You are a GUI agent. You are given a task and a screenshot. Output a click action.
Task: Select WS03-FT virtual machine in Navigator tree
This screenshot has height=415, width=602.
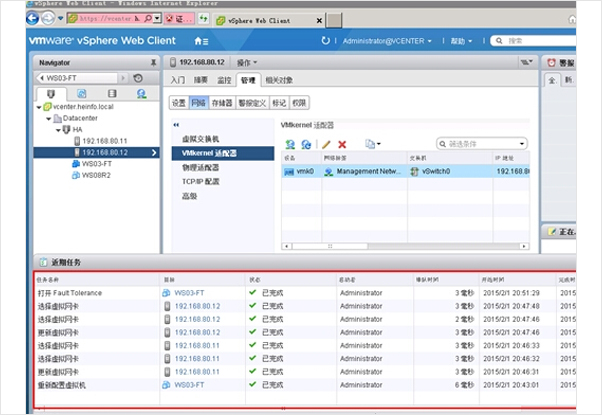(x=92, y=164)
